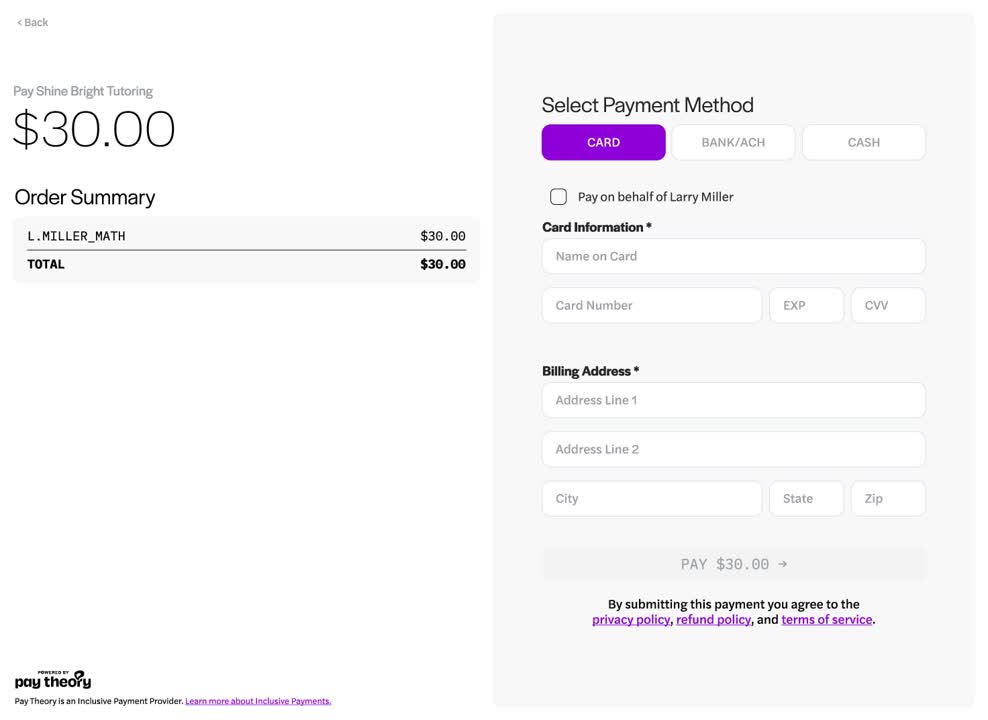Enable Pay on behalf of Larry Miller
The height and width of the screenshot is (720, 988).
tap(558, 196)
